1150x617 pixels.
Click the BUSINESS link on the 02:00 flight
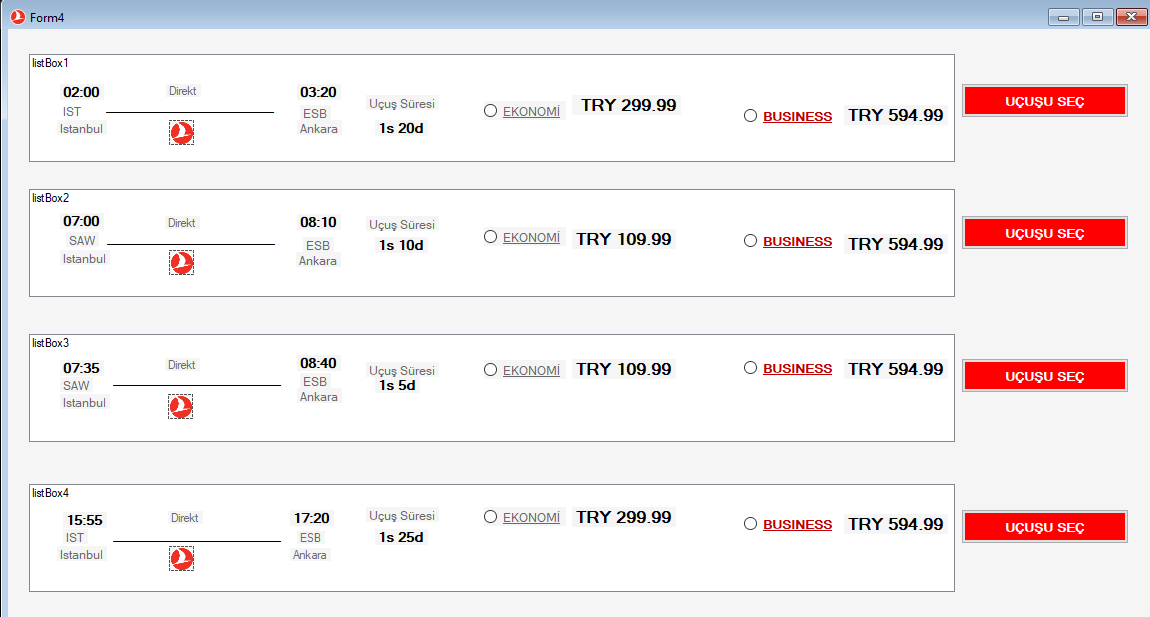point(797,116)
